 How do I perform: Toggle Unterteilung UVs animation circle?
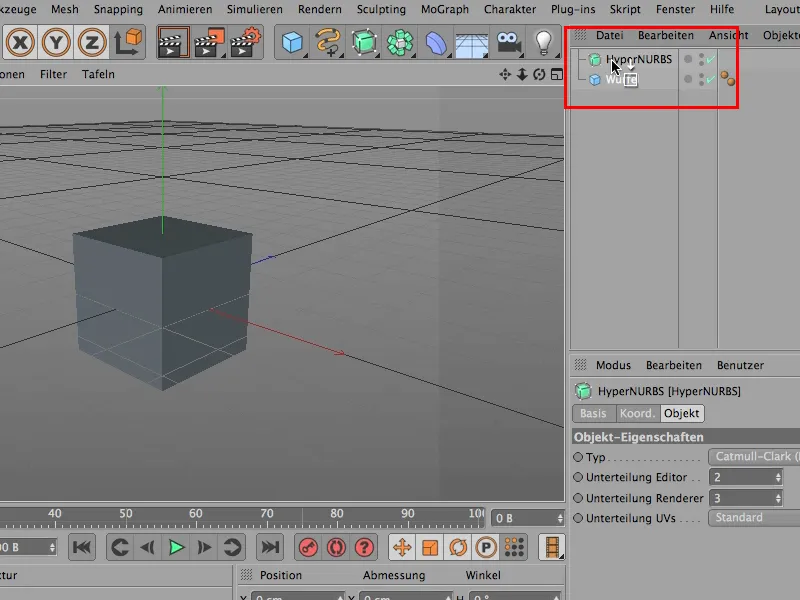[578, 518]
